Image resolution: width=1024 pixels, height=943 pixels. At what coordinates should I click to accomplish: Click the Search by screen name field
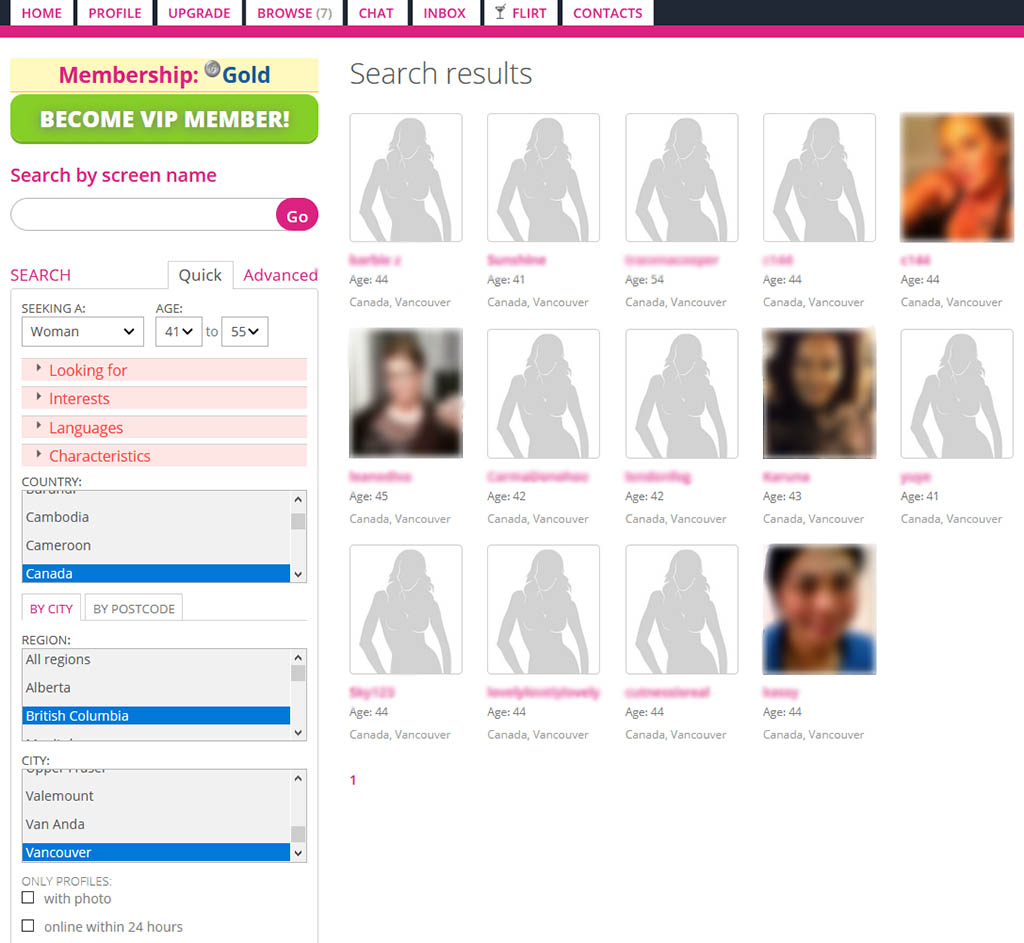tap(142, 215)
